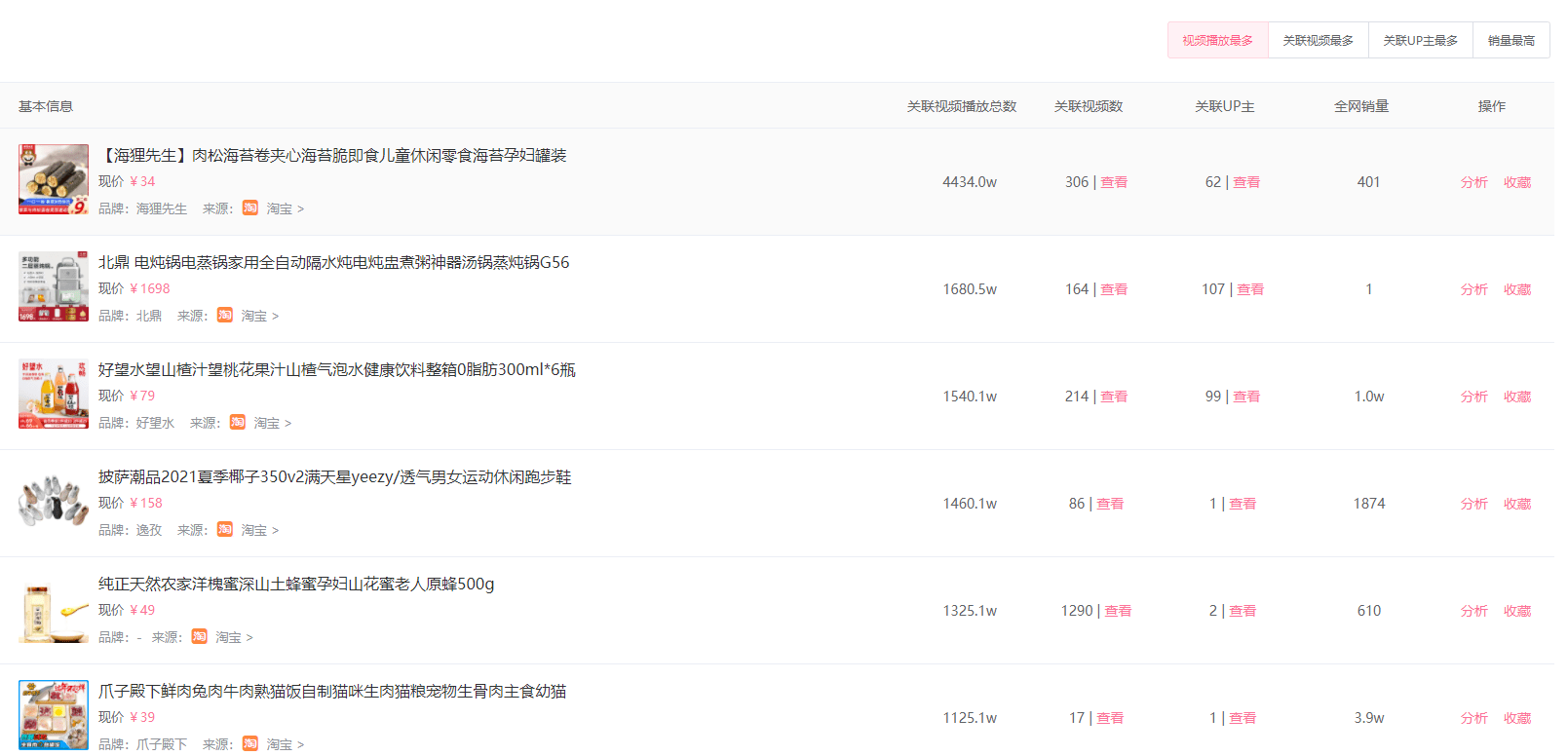
Task: Expand 淘宝 source arrow for 好望水 drink
Action: [288, 424]
